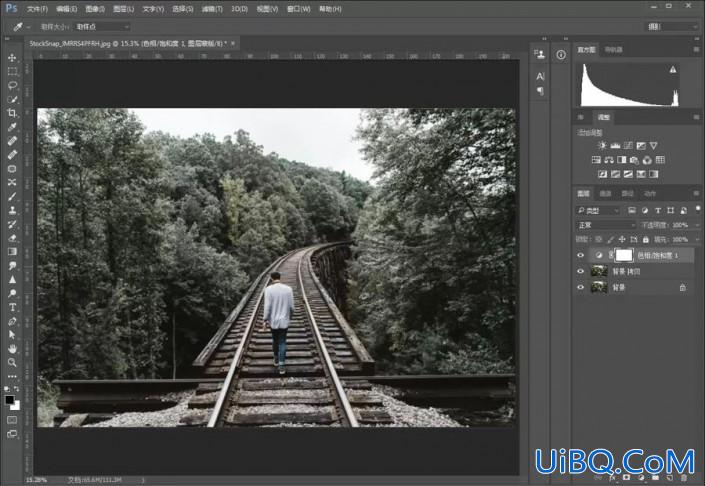Screen dimensions: 705x486
Task: Select the Path Selection arrow tool
Action: pyautogui.click(x=12, y=334)
